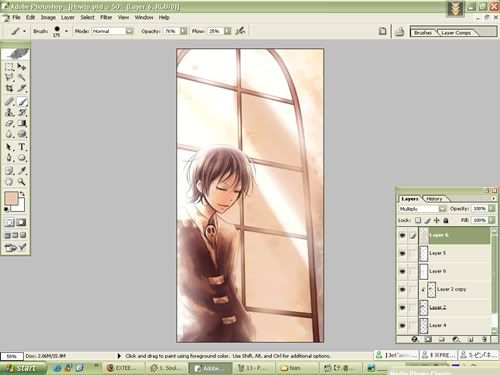The width and height of the screenshot is (500, 375).
Task: Reset to default foreground and background colors
Action: (x=6, y=209)
